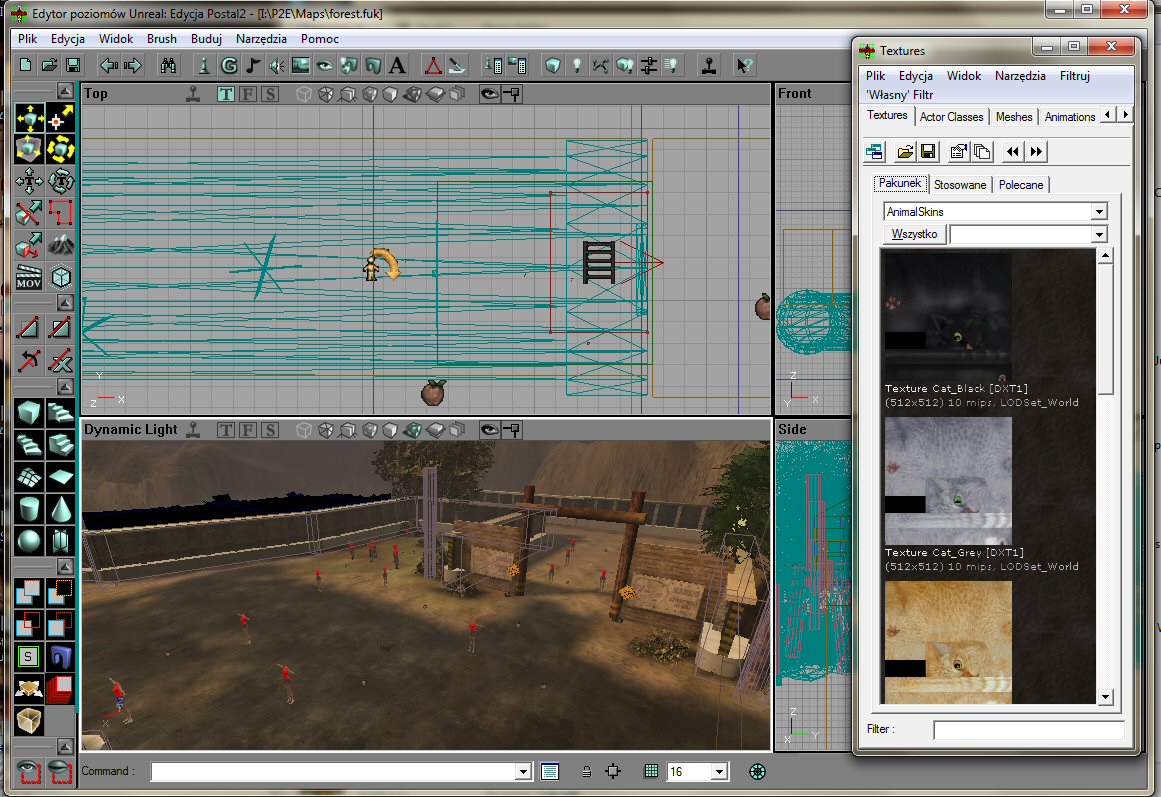The width and height of the screenshot is (1161, 797).
Task: Select the Cat_Grey texture thumbnail
Action: point(948,481)
